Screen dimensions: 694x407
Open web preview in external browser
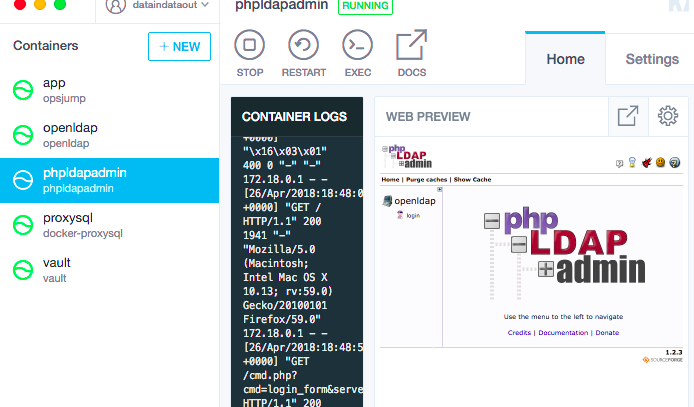tap(627, 117)
